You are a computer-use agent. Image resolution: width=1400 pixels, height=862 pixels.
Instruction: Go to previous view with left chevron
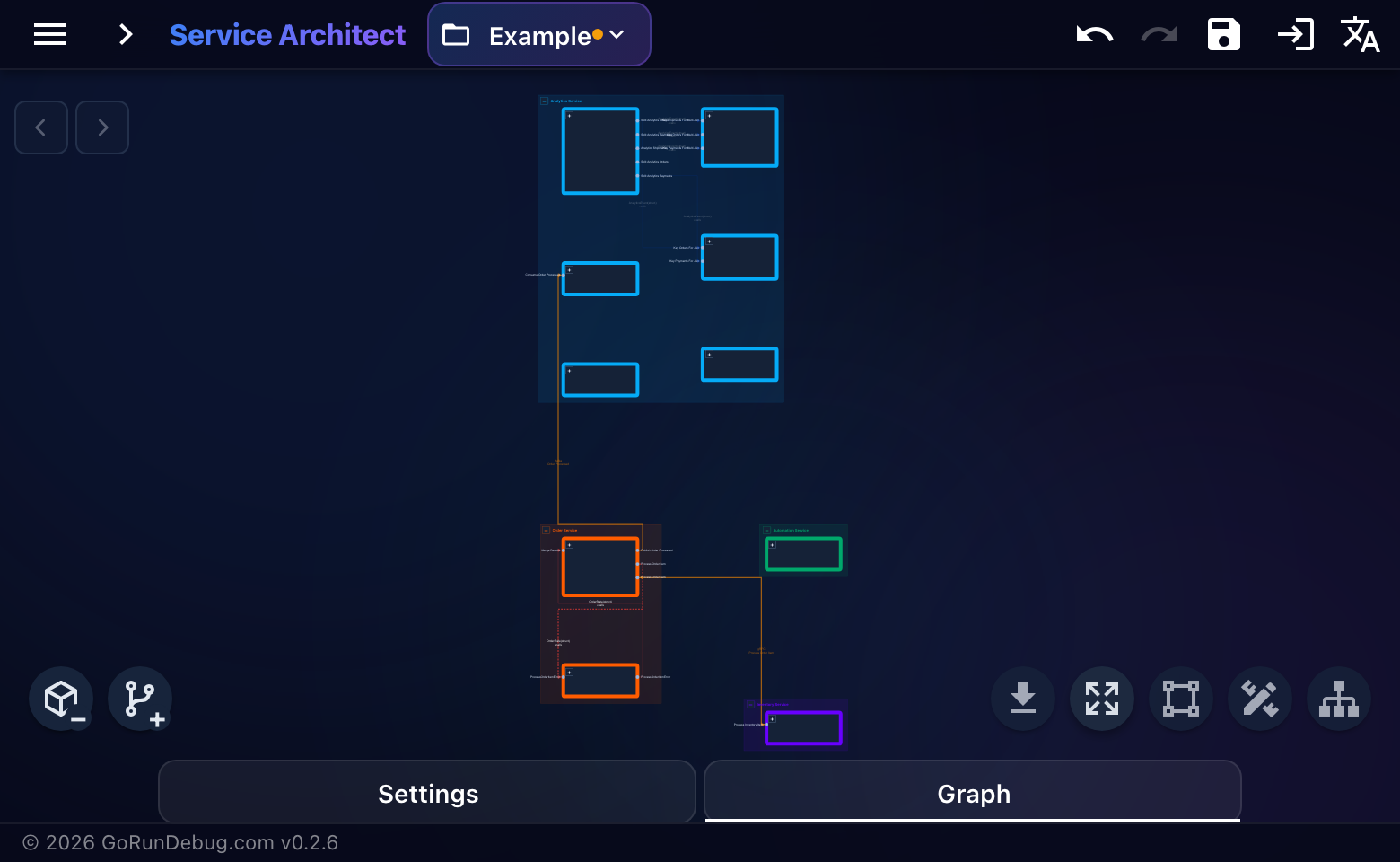point(41,128)
